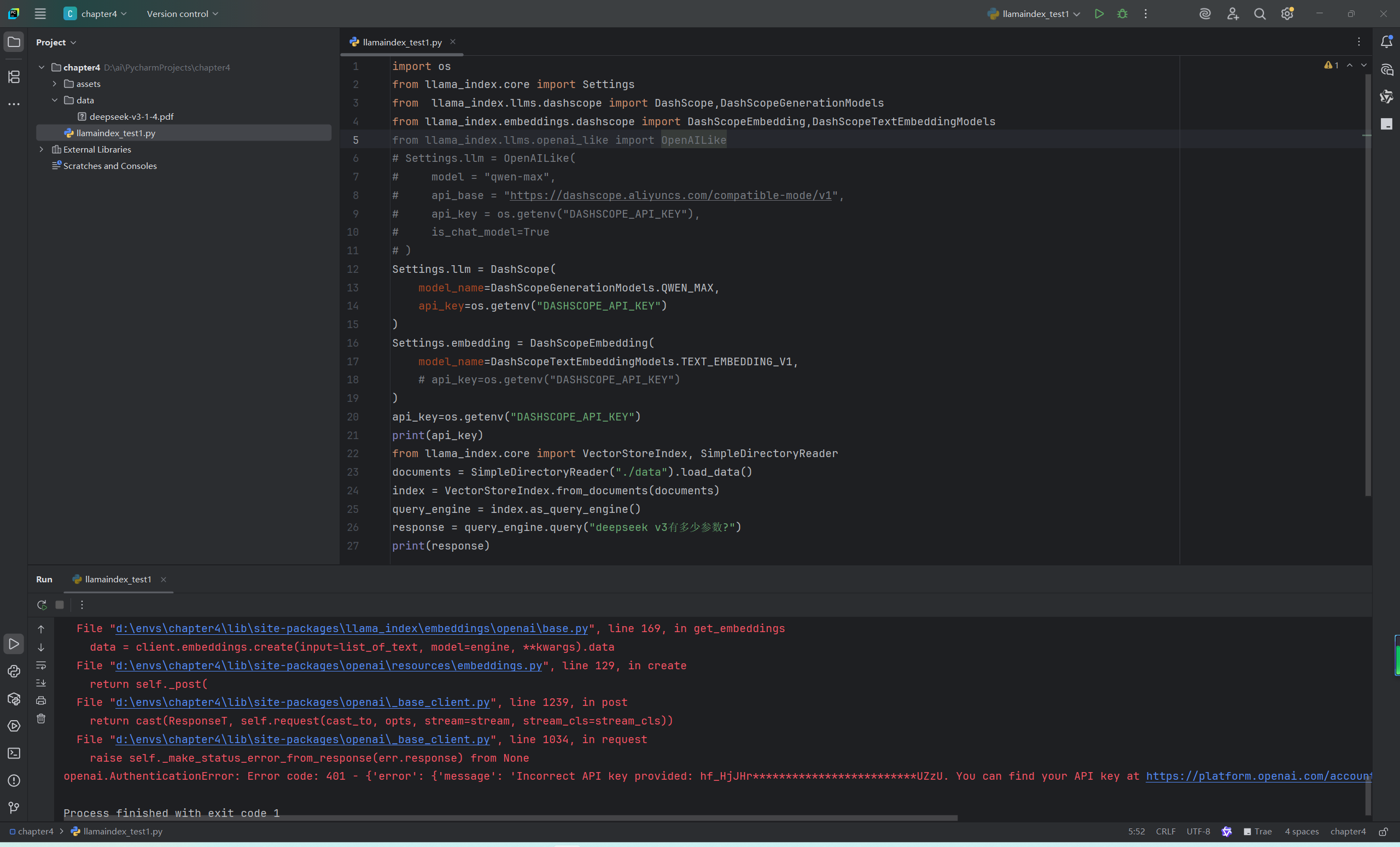Open _base_client.py line 1034 traceback link
1400x847 pixels.
(x=303, y=739)
